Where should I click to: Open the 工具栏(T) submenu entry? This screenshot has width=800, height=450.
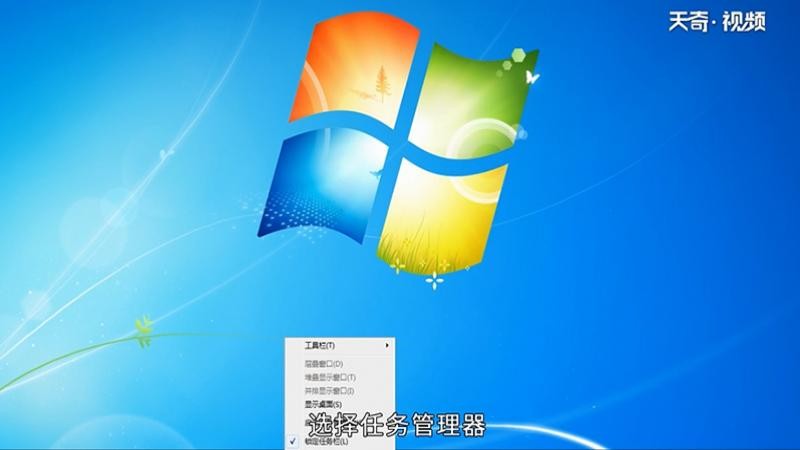[340, 345]
